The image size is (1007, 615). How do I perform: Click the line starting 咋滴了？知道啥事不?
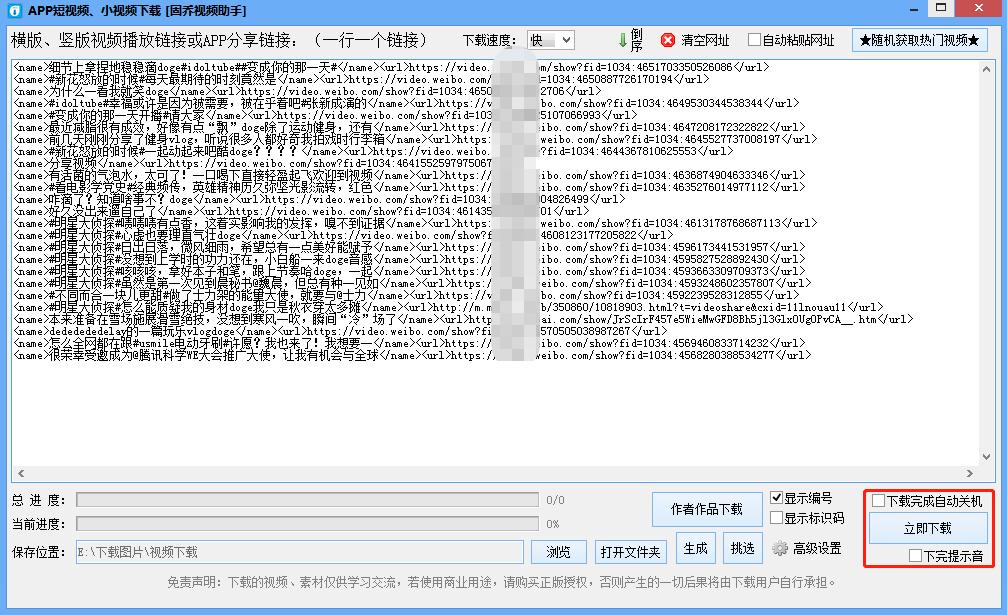[x=319, y=199]
